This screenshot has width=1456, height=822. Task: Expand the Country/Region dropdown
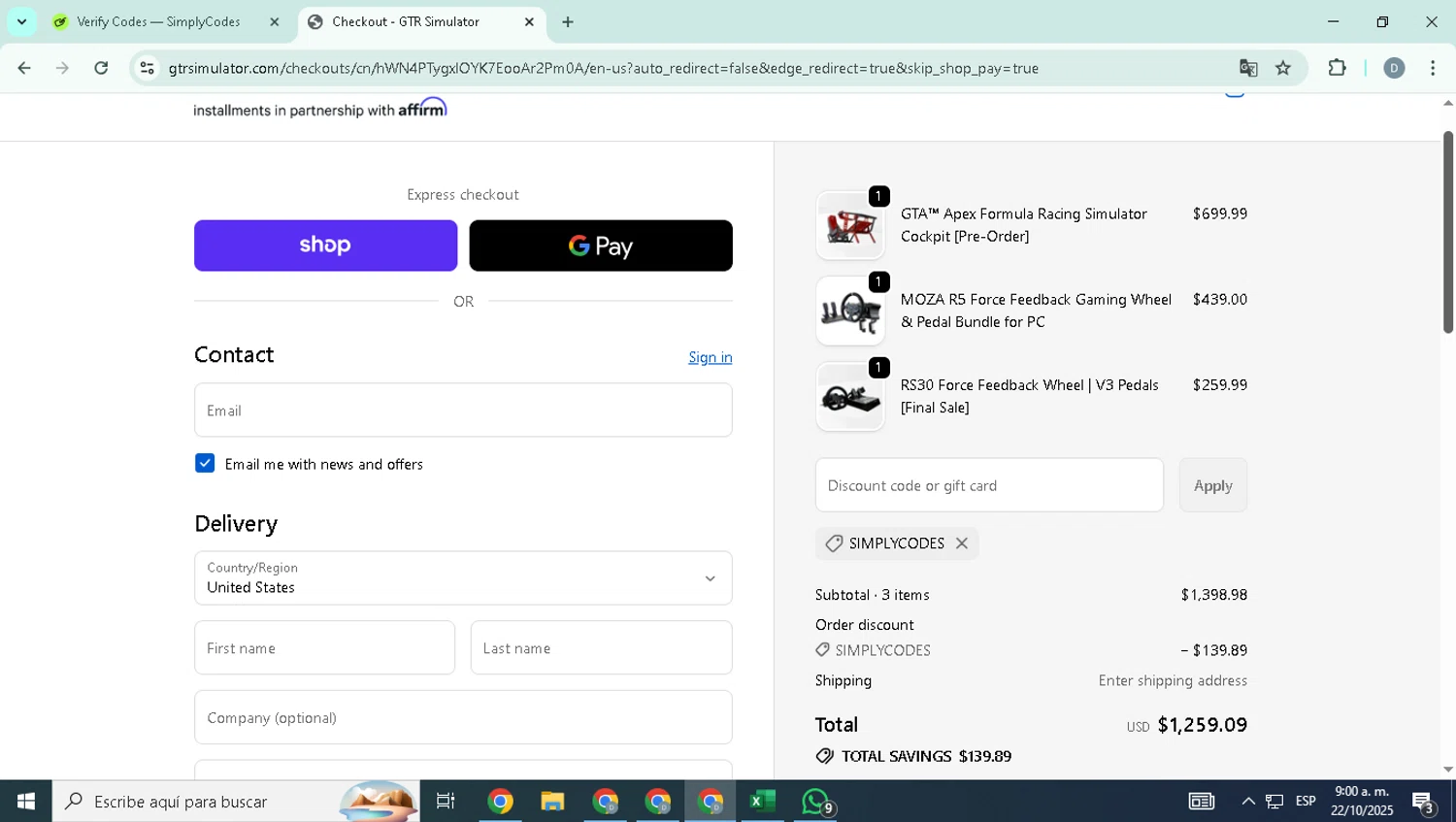[x=463, y=577]
